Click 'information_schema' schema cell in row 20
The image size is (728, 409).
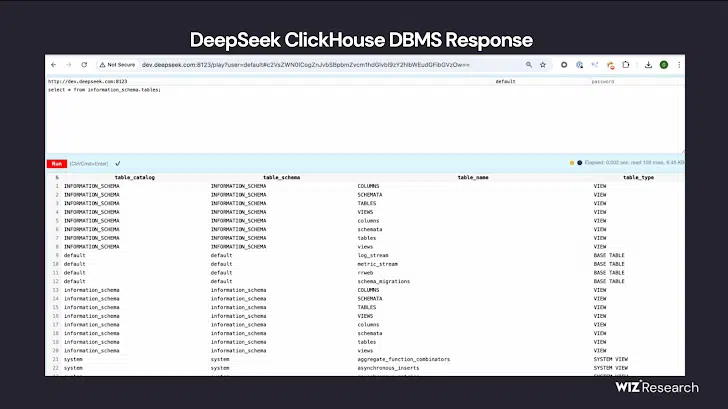point(239,351)
